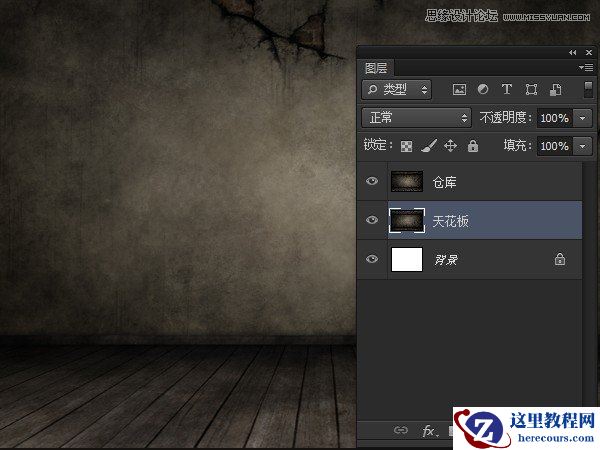Filter for smart objects icon
The image size is (600, 450).
click(x=556, y=90)
